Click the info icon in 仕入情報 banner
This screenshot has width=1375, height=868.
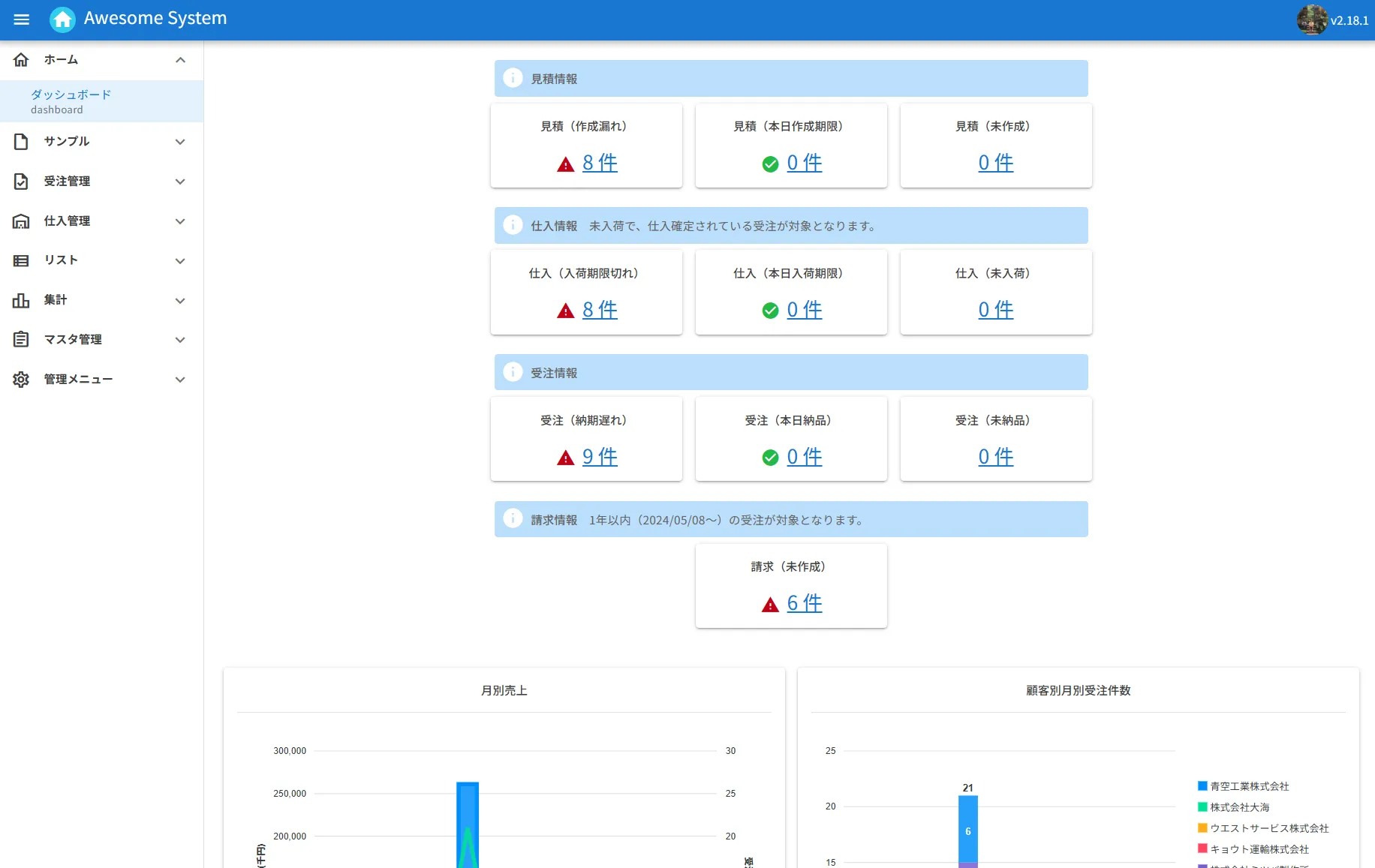(513, 225)
